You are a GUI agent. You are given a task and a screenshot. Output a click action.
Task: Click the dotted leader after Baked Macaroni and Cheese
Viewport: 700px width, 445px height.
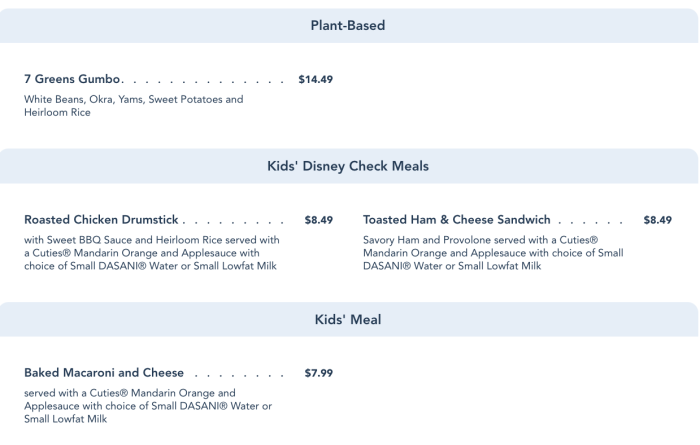click(x=239, y=376)
